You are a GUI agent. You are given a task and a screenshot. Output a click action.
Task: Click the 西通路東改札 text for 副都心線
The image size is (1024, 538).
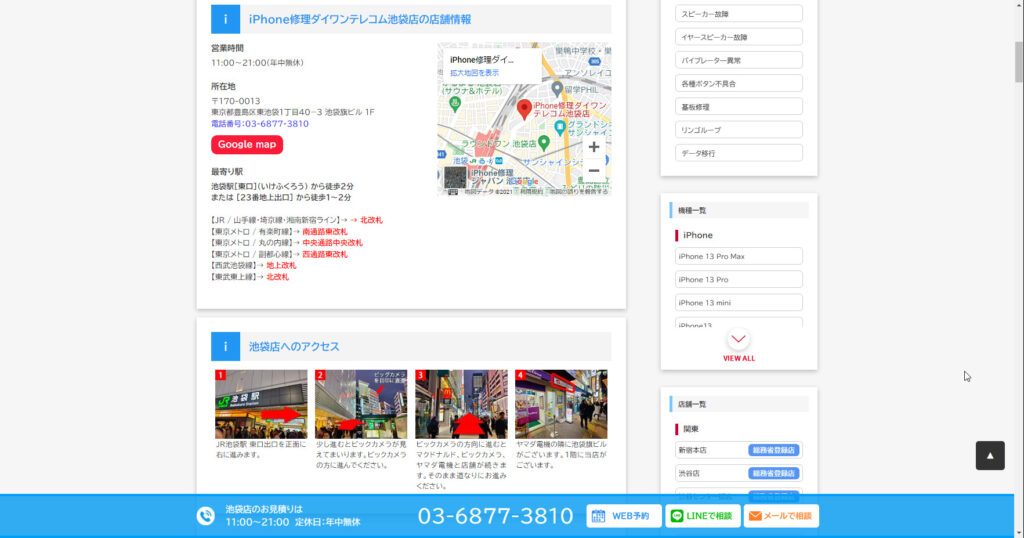point(325,255)
